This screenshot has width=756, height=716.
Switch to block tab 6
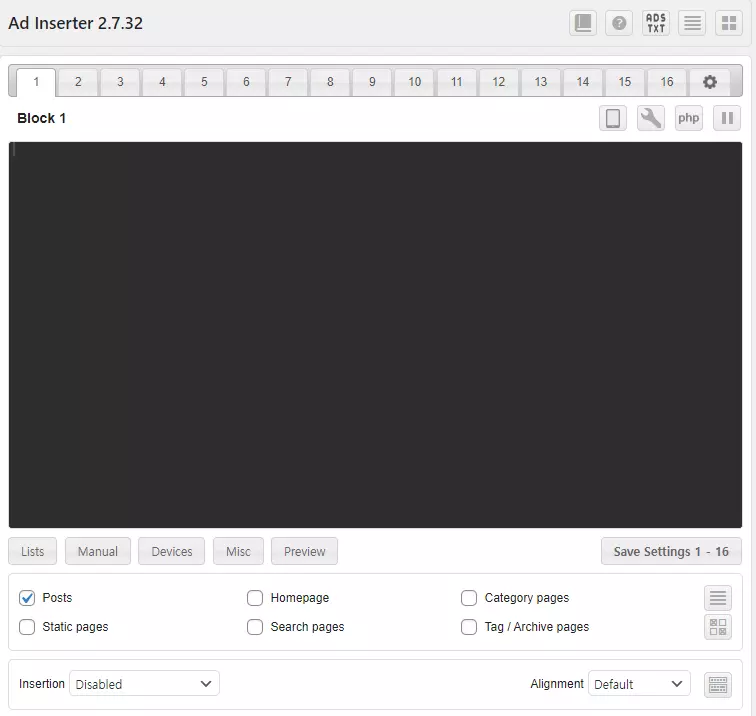[x=246, y=82]
